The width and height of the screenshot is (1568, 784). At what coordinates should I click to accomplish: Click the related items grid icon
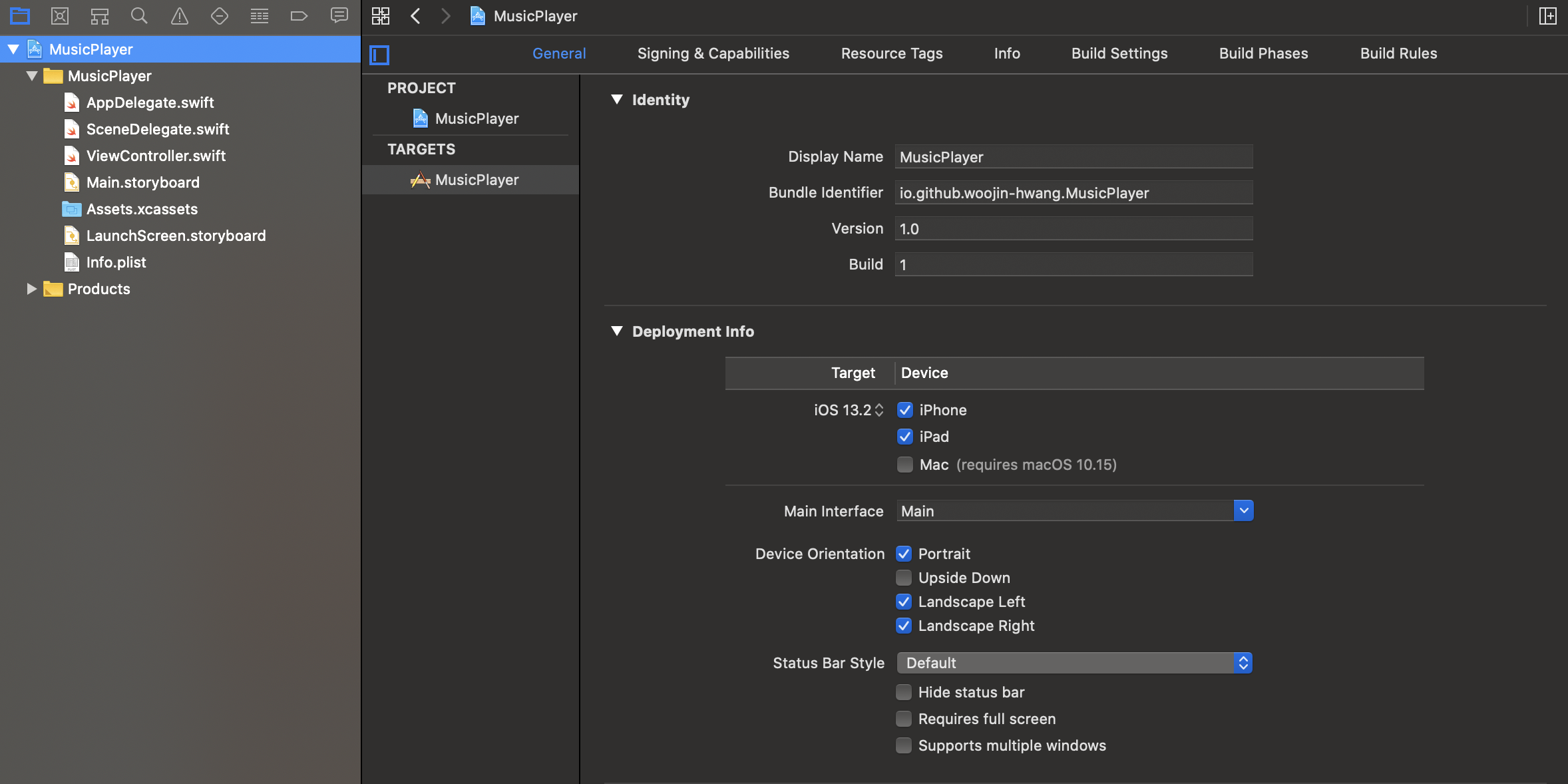381,16
